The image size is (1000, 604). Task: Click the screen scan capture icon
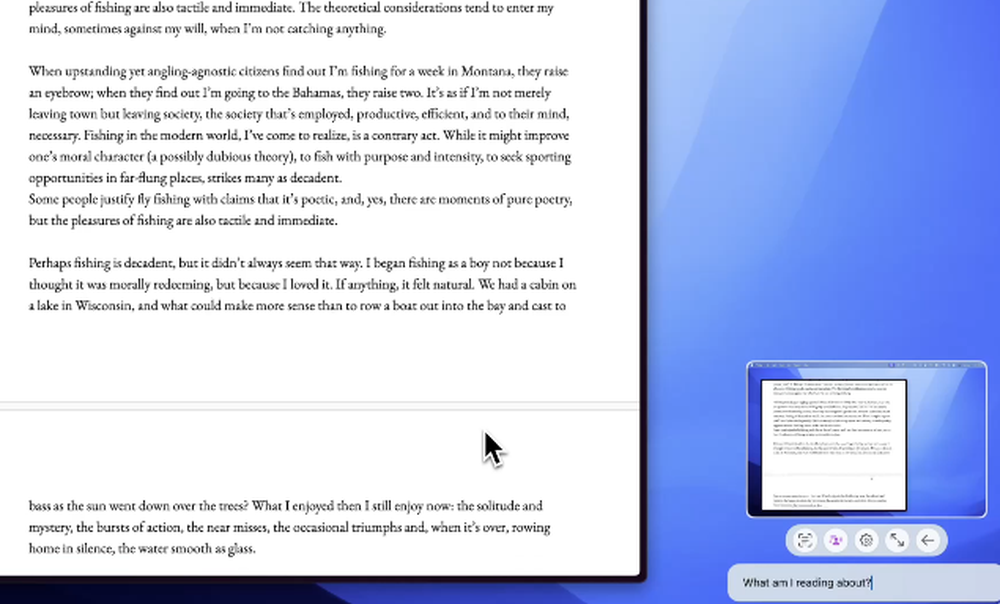pos(805,540)
